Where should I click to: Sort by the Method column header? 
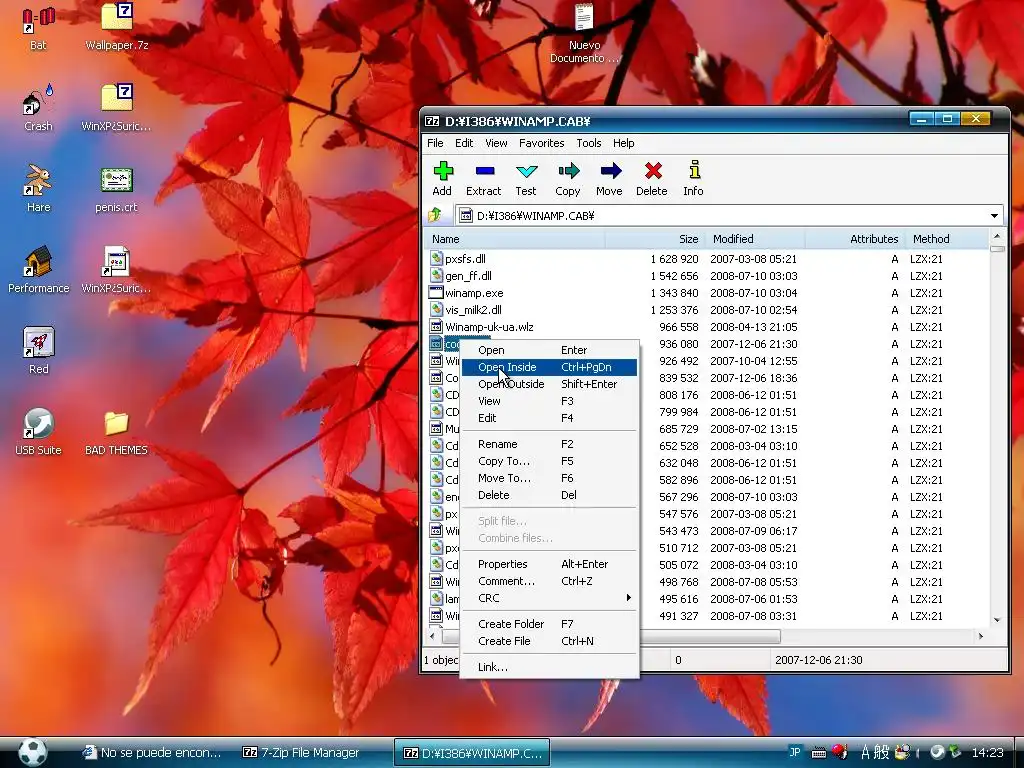(x=947, y=239)
